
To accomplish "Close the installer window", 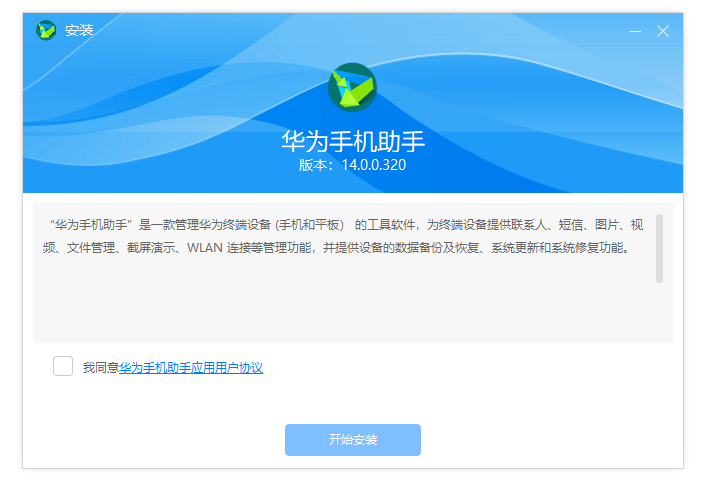I will click(663, 31).
